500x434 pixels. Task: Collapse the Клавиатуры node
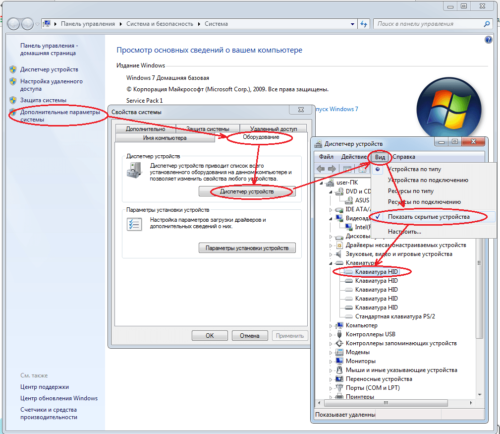[x=331, y=263]
